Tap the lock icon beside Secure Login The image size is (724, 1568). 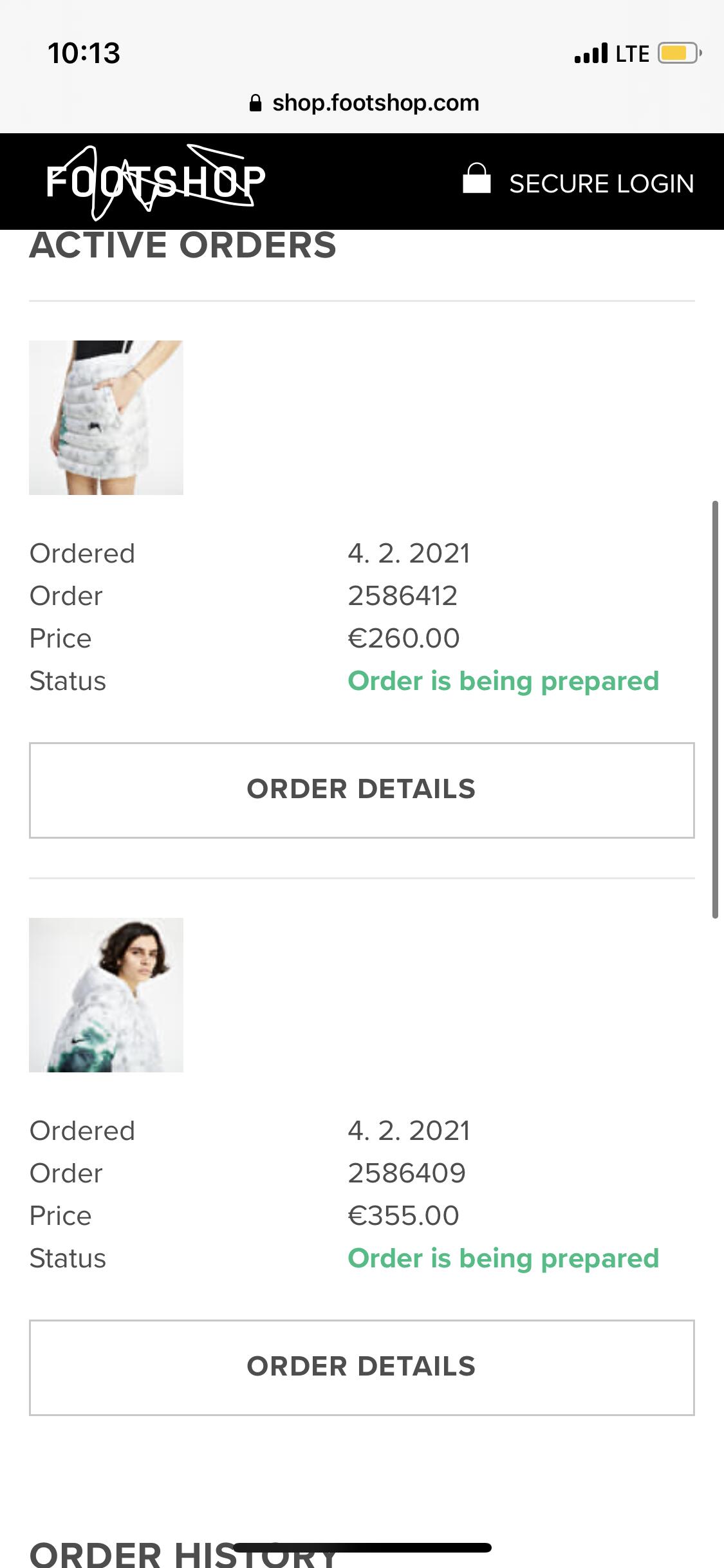pos(476,180)
